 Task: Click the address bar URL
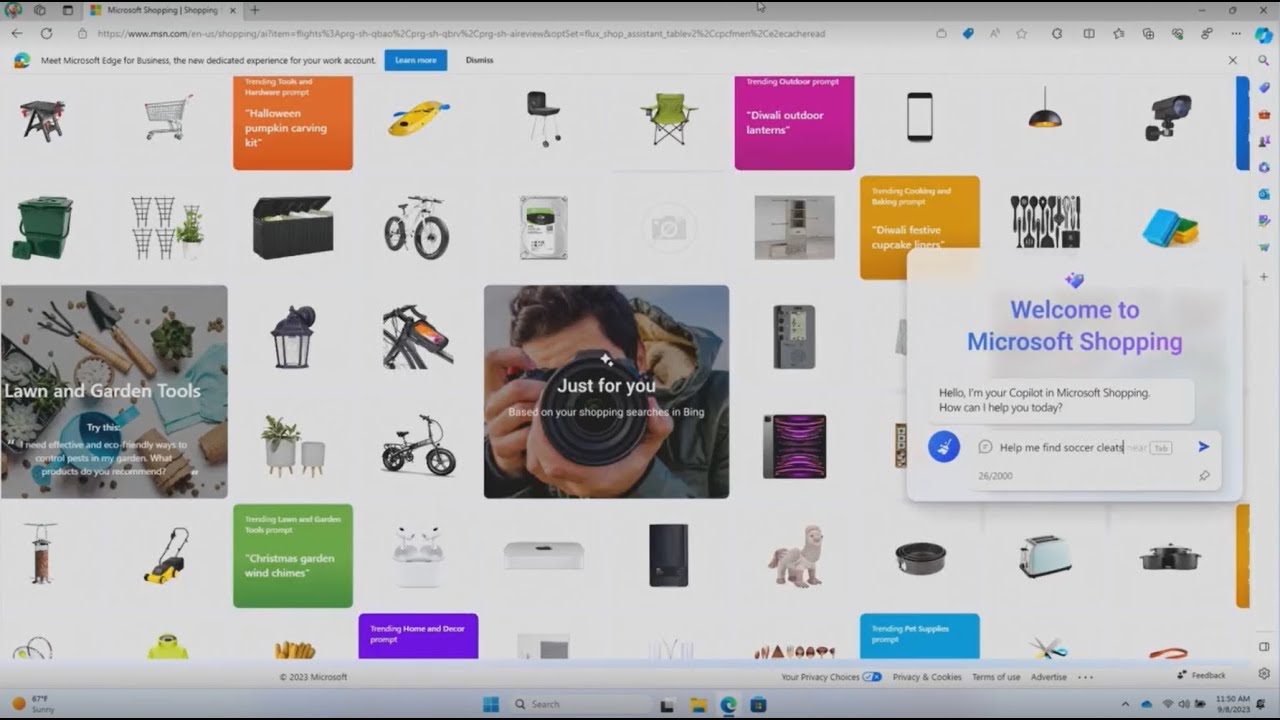(x=462, y=33)
